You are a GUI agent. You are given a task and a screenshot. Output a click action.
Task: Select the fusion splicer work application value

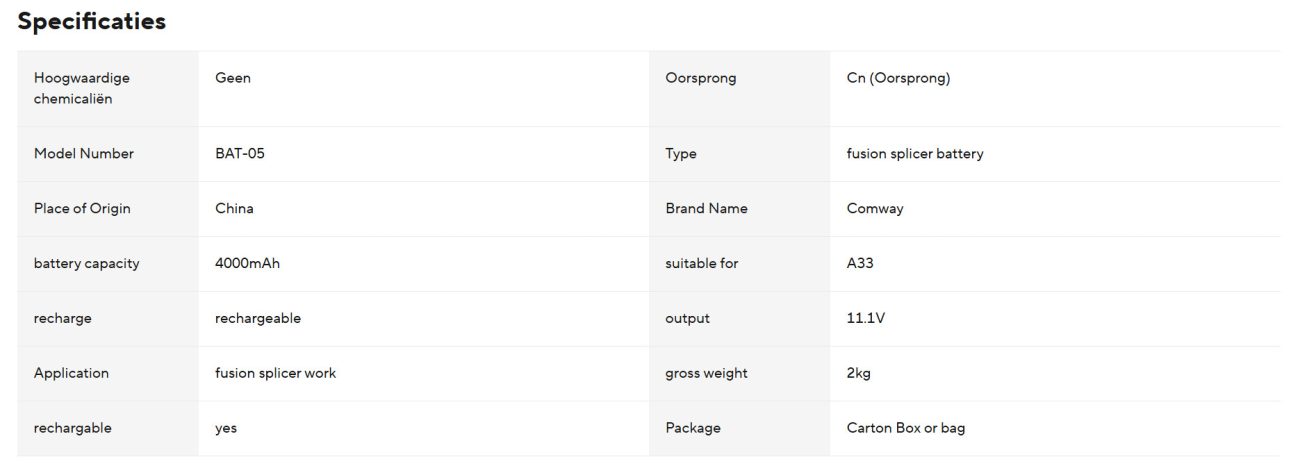(275, 373)
